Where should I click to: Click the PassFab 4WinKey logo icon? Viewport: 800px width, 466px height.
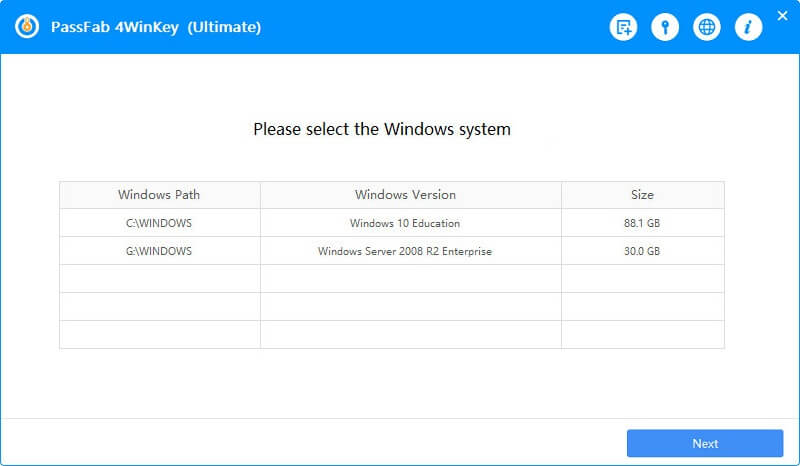pyautogui.click(x=27, y=27)
